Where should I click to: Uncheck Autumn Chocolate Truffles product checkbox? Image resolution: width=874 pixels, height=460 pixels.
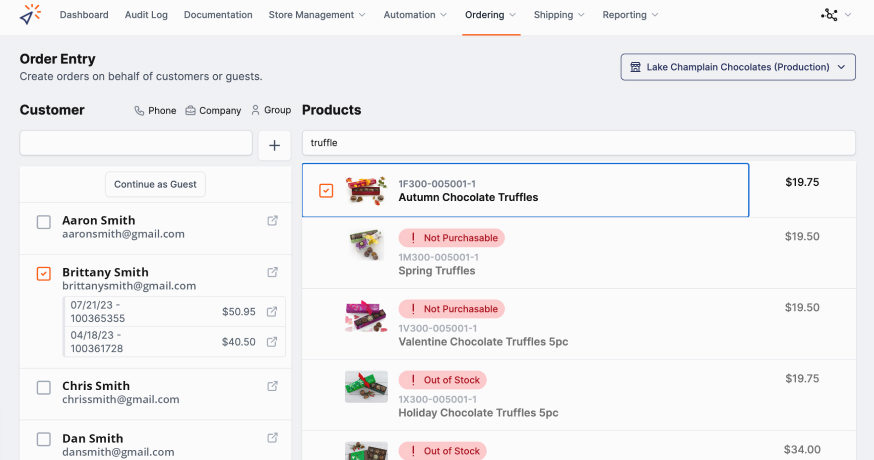(x=326, y=190)
